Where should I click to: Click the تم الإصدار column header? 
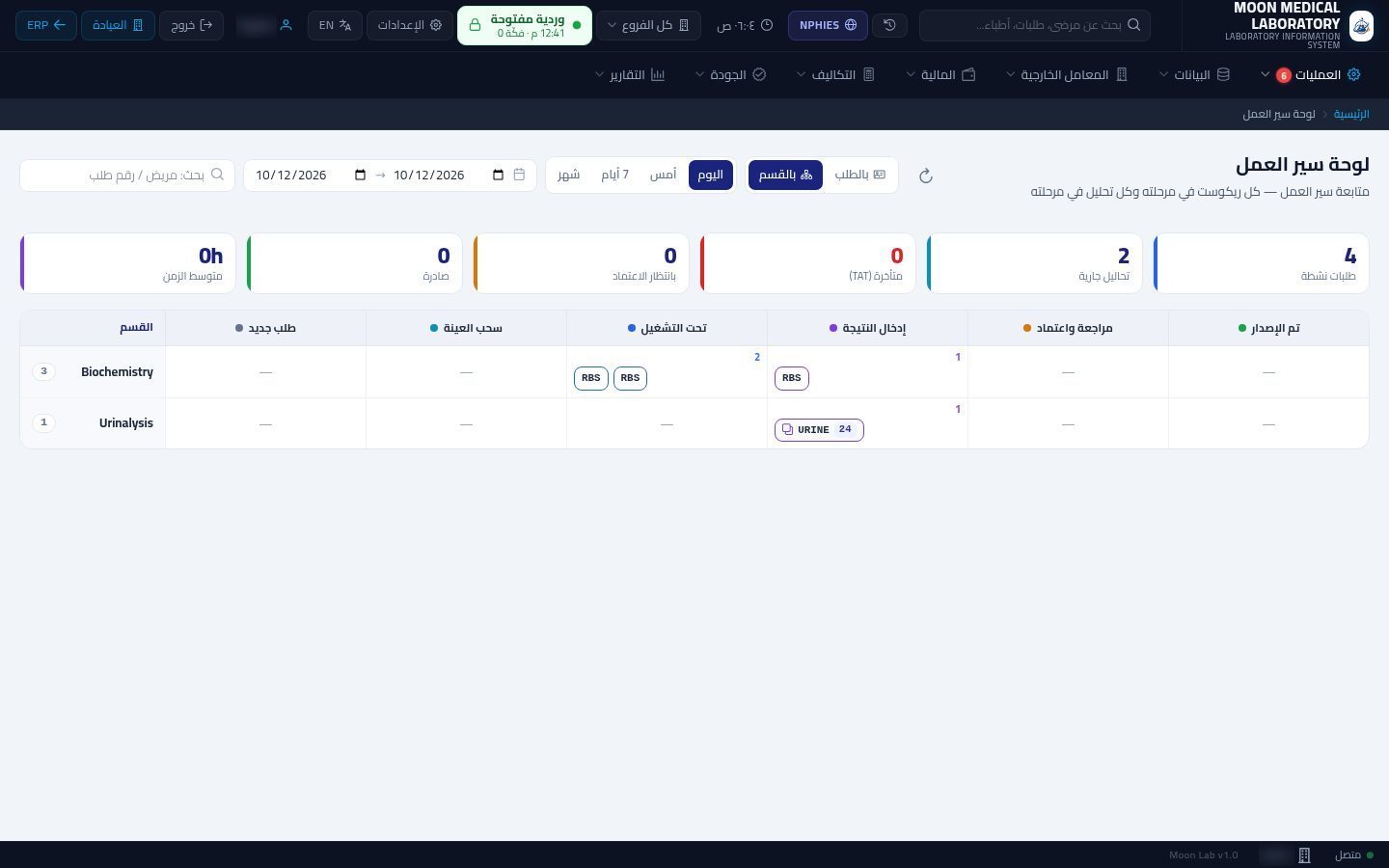[x=1268, y=328]
